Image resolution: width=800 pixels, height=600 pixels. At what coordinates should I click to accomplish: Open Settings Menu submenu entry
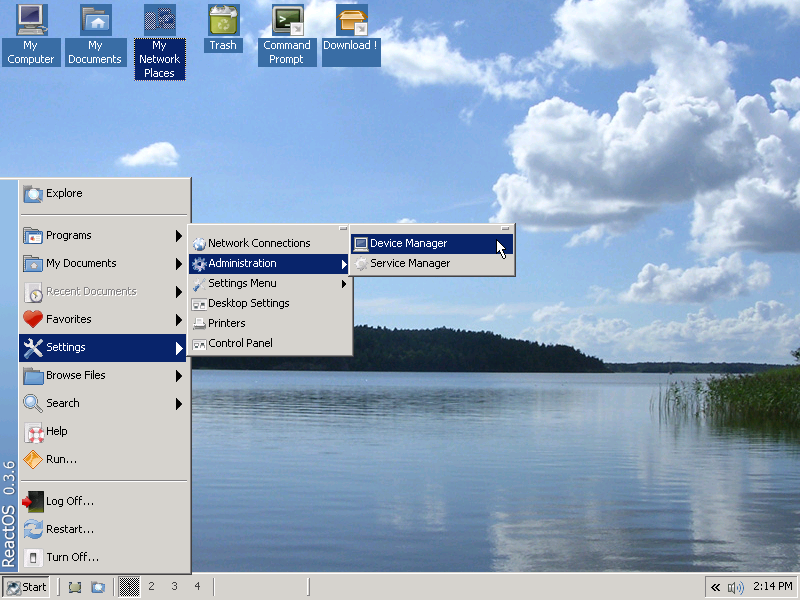coord(269,284)
